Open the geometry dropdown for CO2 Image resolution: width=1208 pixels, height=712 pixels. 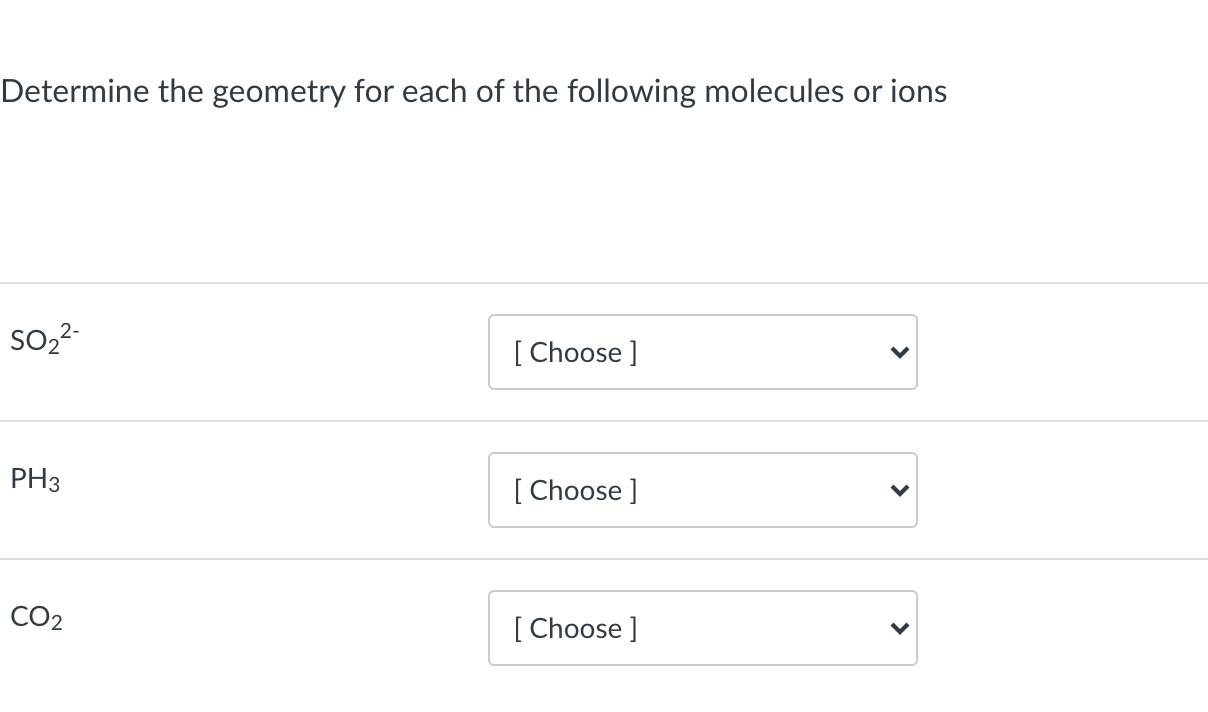[x=703, y=628]
